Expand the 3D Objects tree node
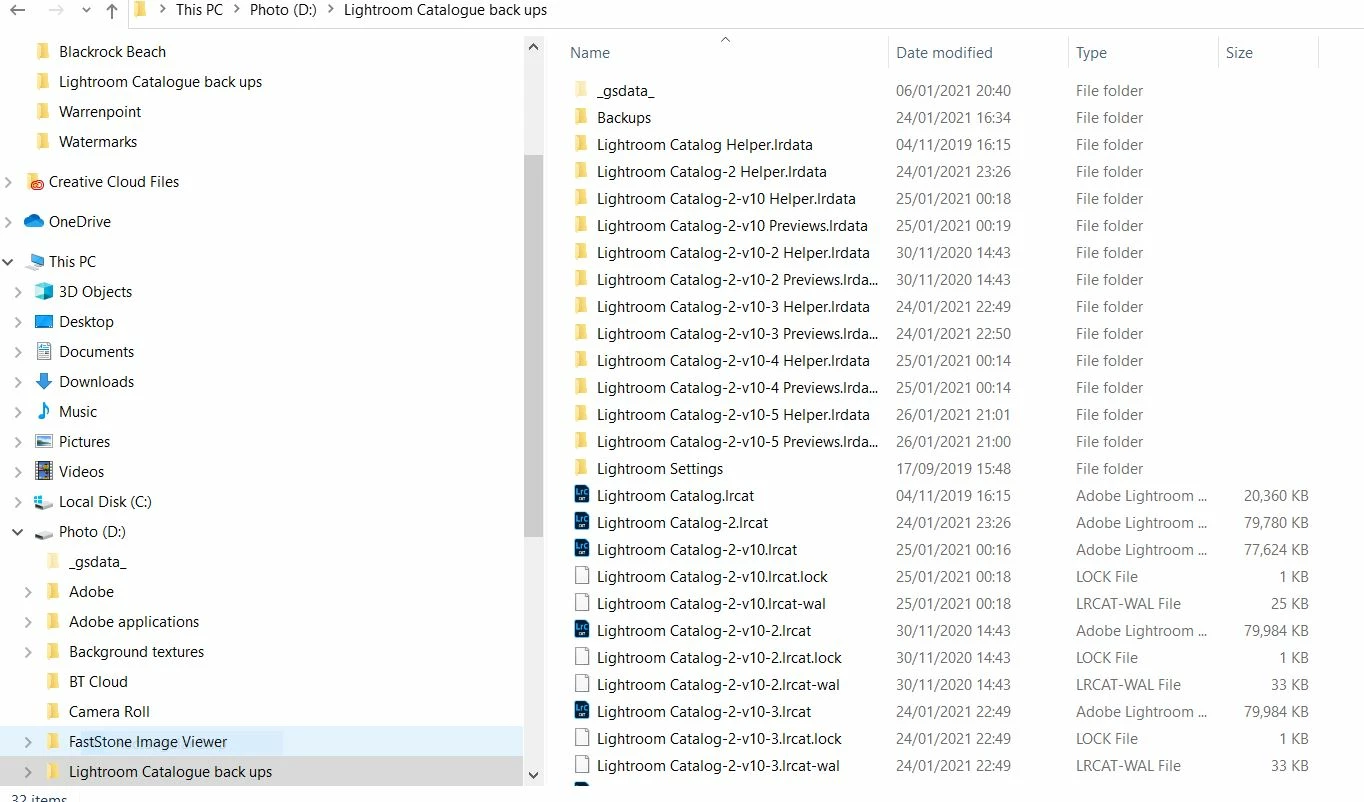This screenshot has height=802, width=1364. coord(18,292)
